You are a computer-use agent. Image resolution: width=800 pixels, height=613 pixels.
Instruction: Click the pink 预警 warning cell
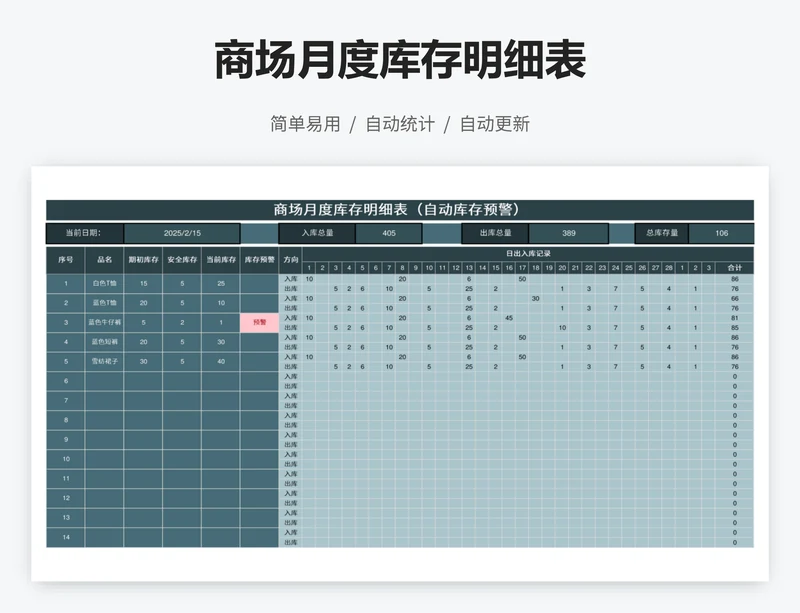click(260, 323)
